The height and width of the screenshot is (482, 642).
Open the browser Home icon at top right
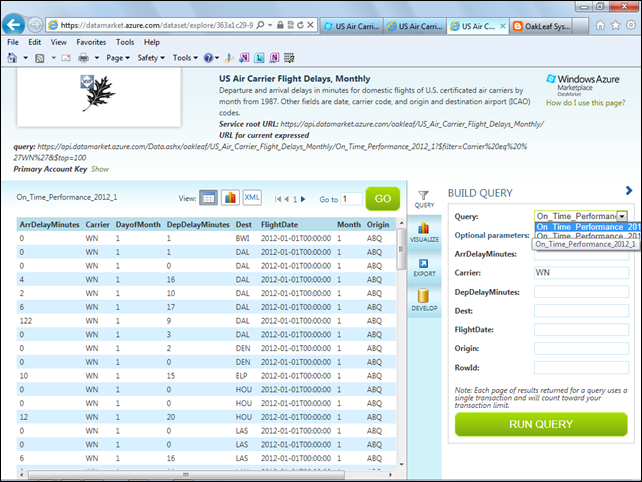(600, 25)
